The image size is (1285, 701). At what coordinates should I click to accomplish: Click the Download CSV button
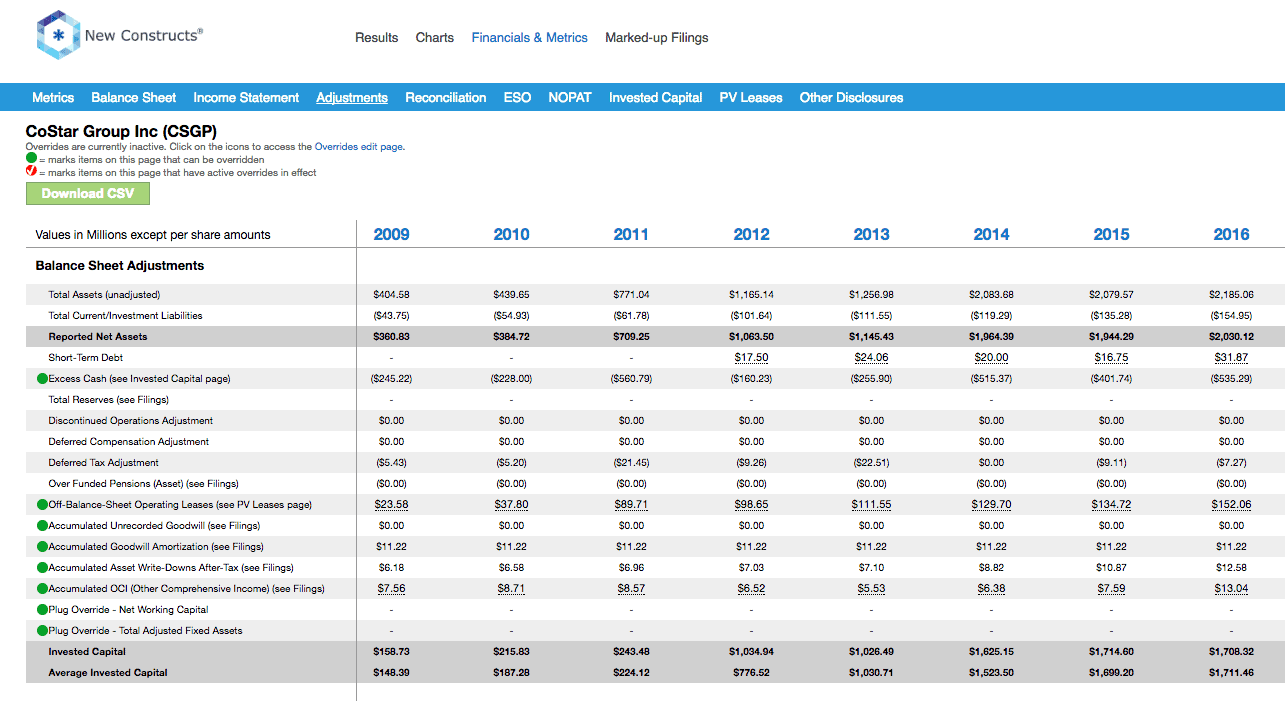(x=88, y=194)
